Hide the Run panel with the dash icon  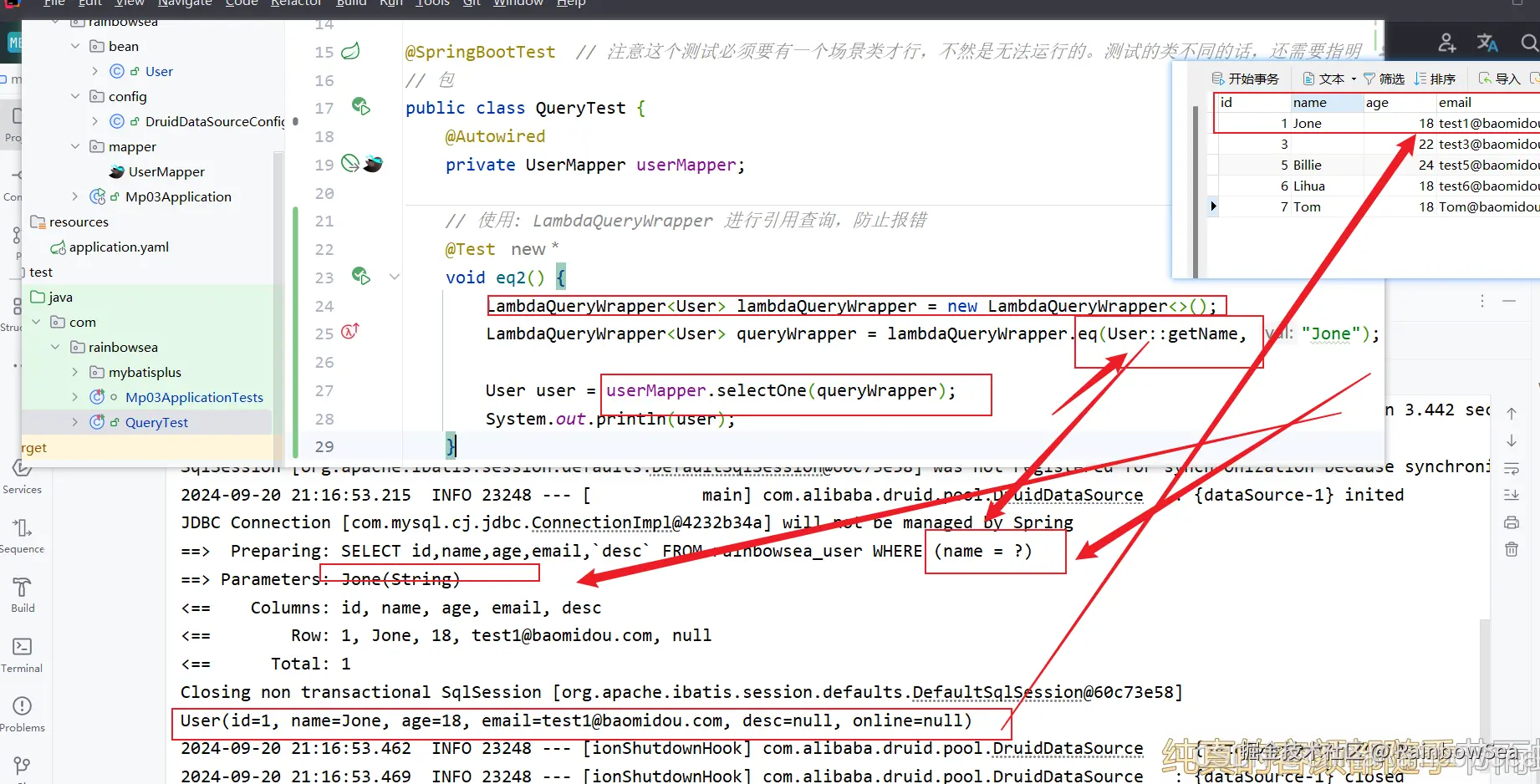pos(1509,301)
